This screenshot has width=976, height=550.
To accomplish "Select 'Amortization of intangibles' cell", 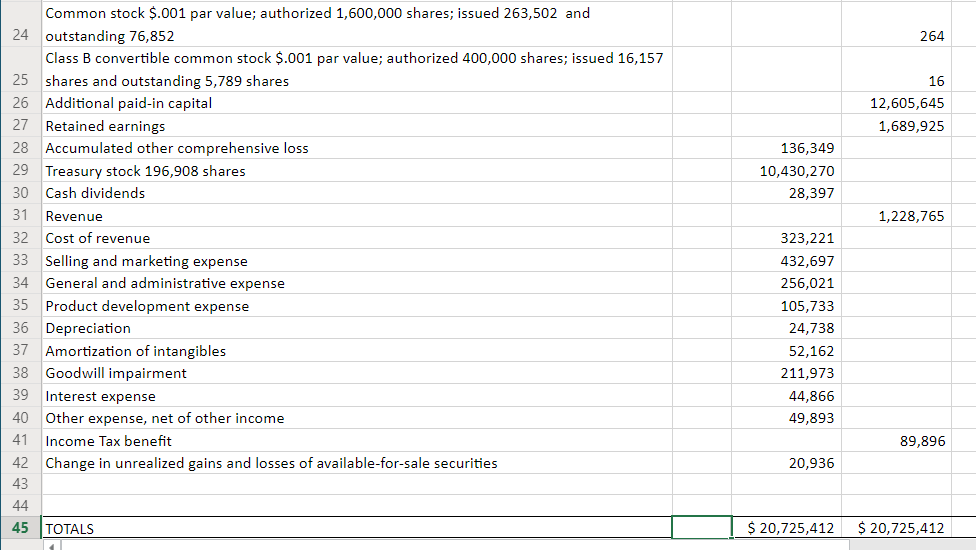I will pyautogui.click(x=357, y=350).
